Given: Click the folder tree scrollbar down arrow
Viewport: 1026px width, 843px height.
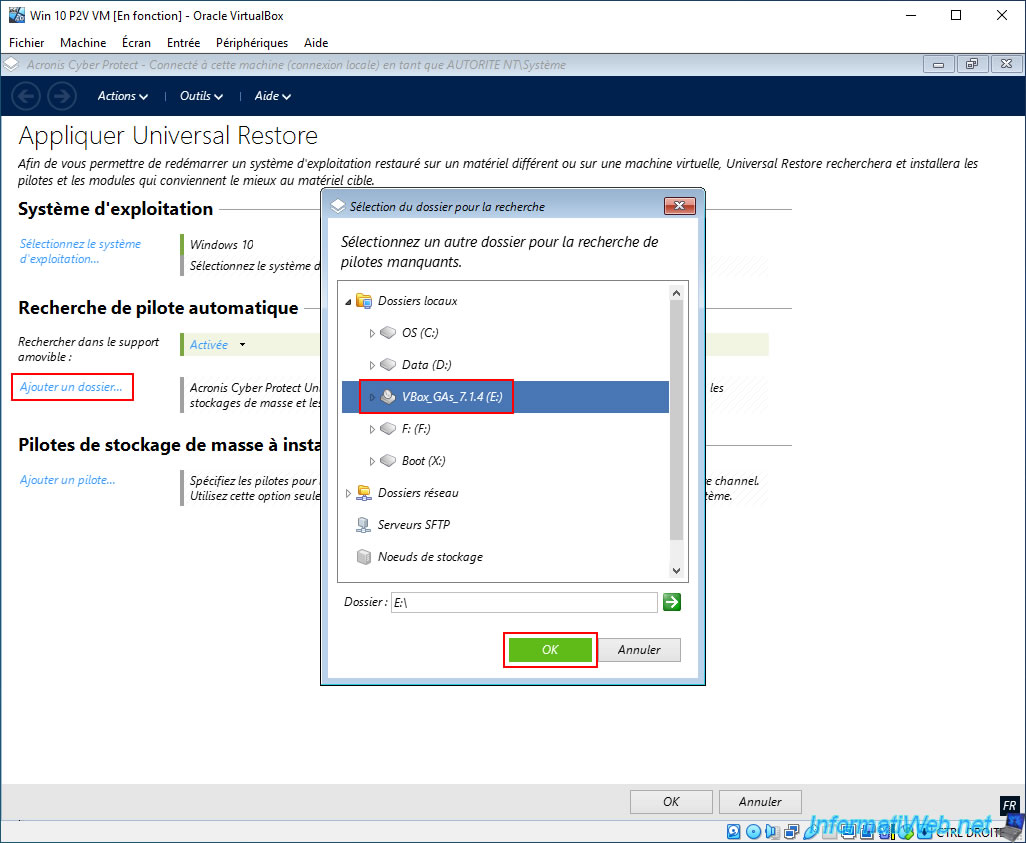Looking at the screenshot, I should (676, 571).
